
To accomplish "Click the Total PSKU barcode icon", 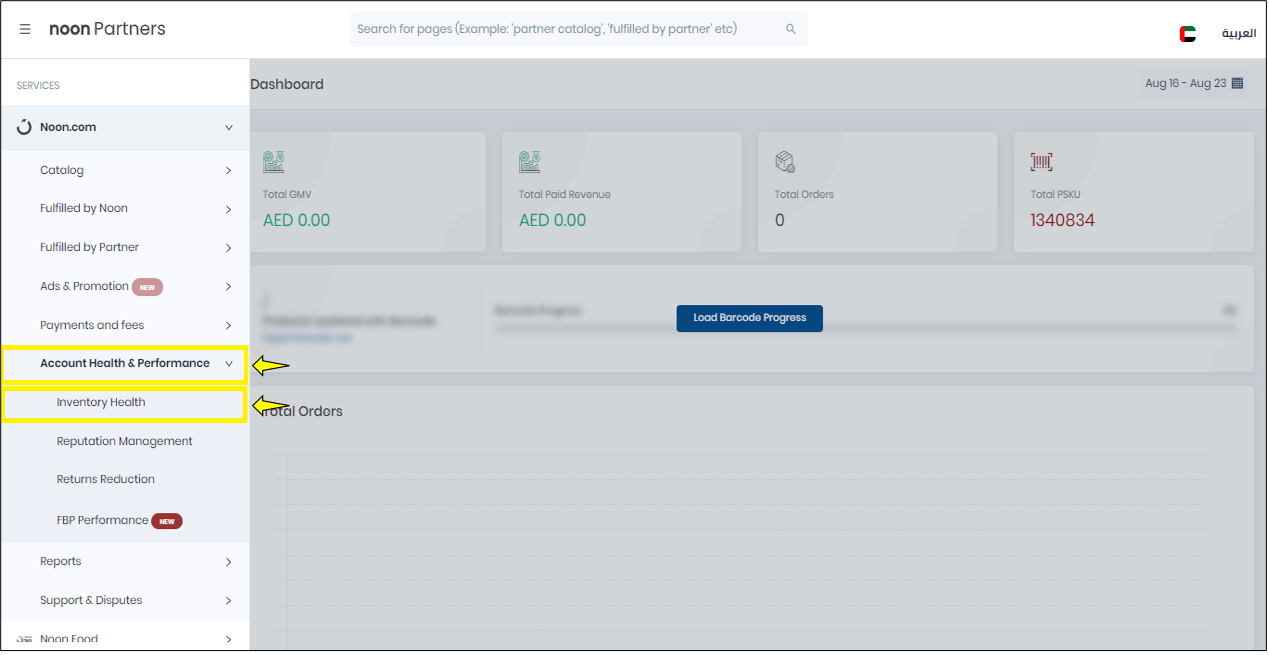I will click(x=1041, y=162).
